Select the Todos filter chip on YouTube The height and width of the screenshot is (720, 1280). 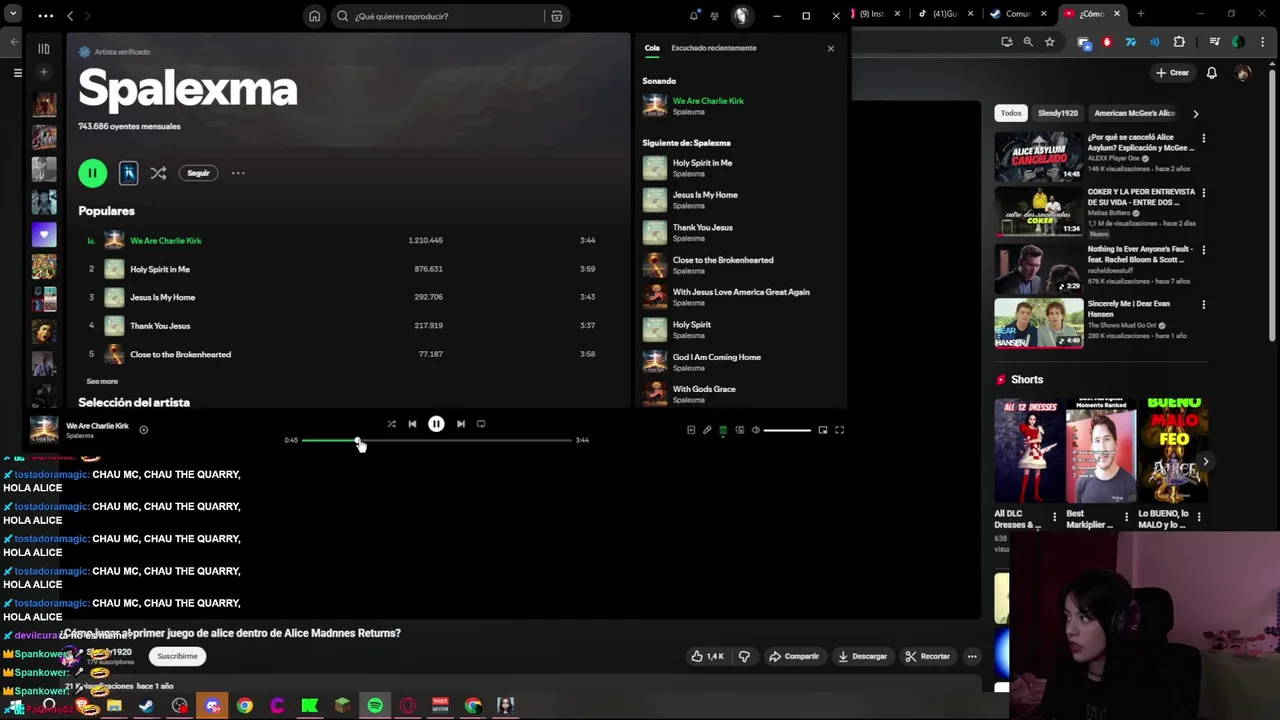coord(1011,113)
